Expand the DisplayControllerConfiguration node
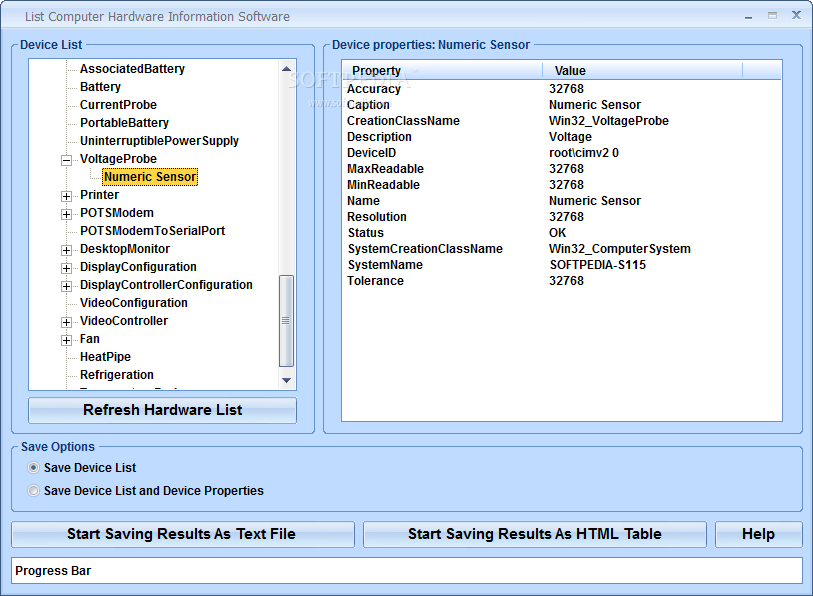The height and width of the screenshot is (596, 813). pos(66,286)
